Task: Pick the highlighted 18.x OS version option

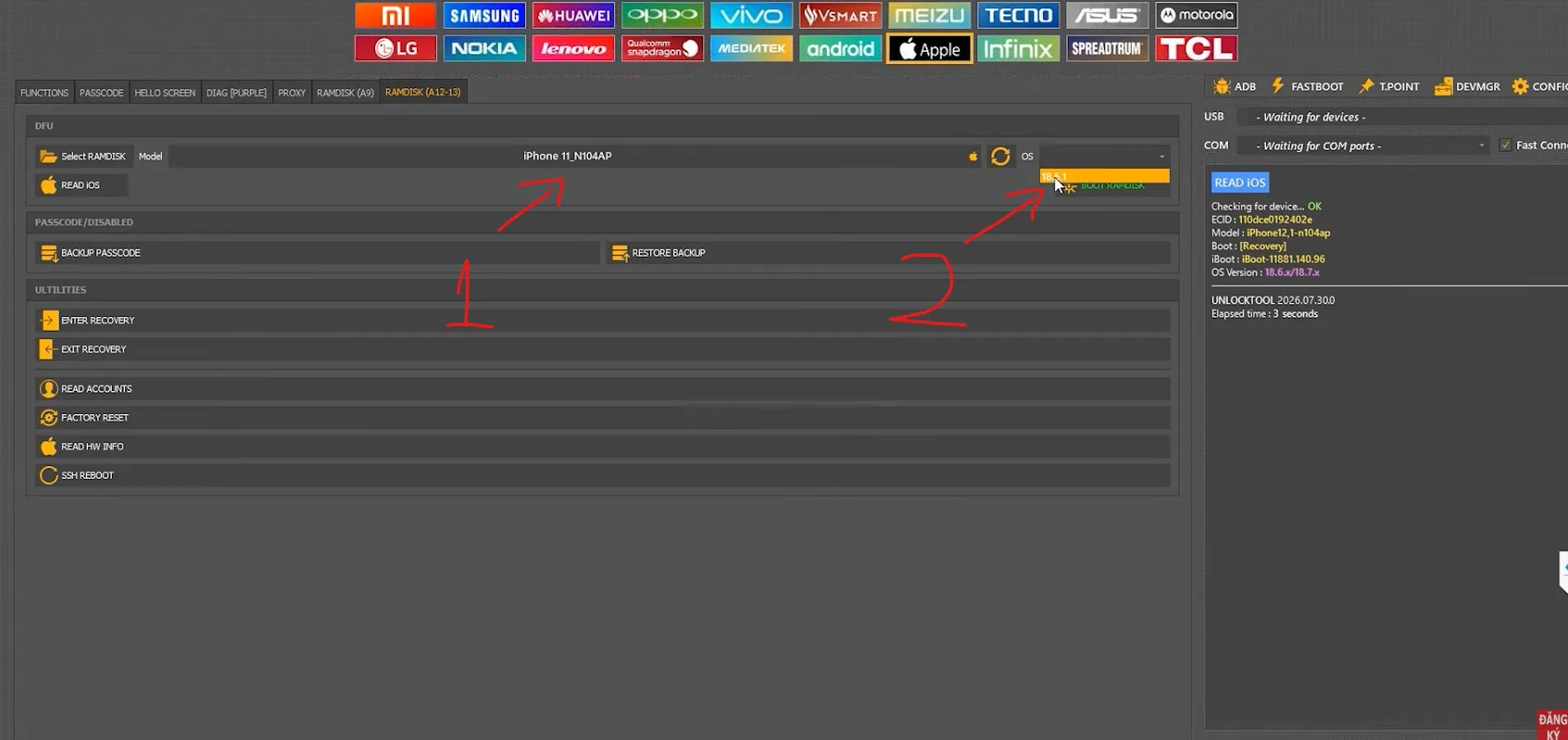Action: (x=1104, y=176)
